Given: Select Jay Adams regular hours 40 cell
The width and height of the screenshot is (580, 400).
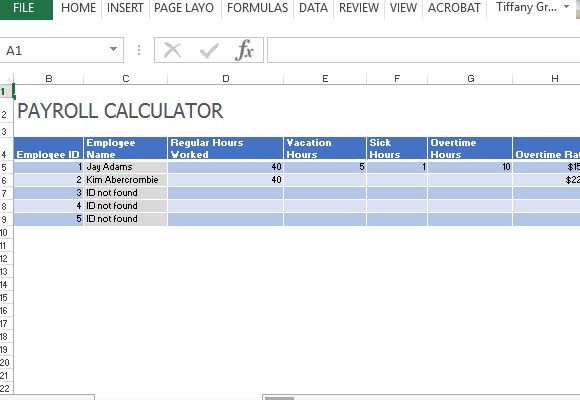Looking at the screenshot, I should coord(226,167).
